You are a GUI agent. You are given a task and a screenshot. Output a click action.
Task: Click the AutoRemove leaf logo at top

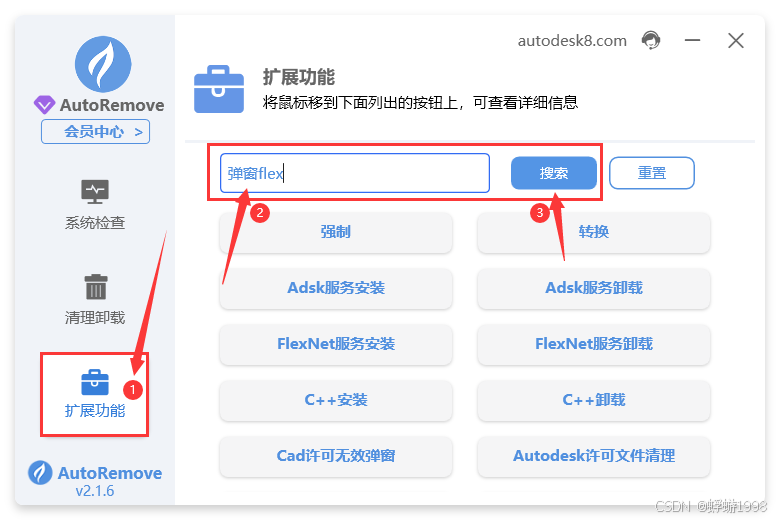[x=103, y=64]
